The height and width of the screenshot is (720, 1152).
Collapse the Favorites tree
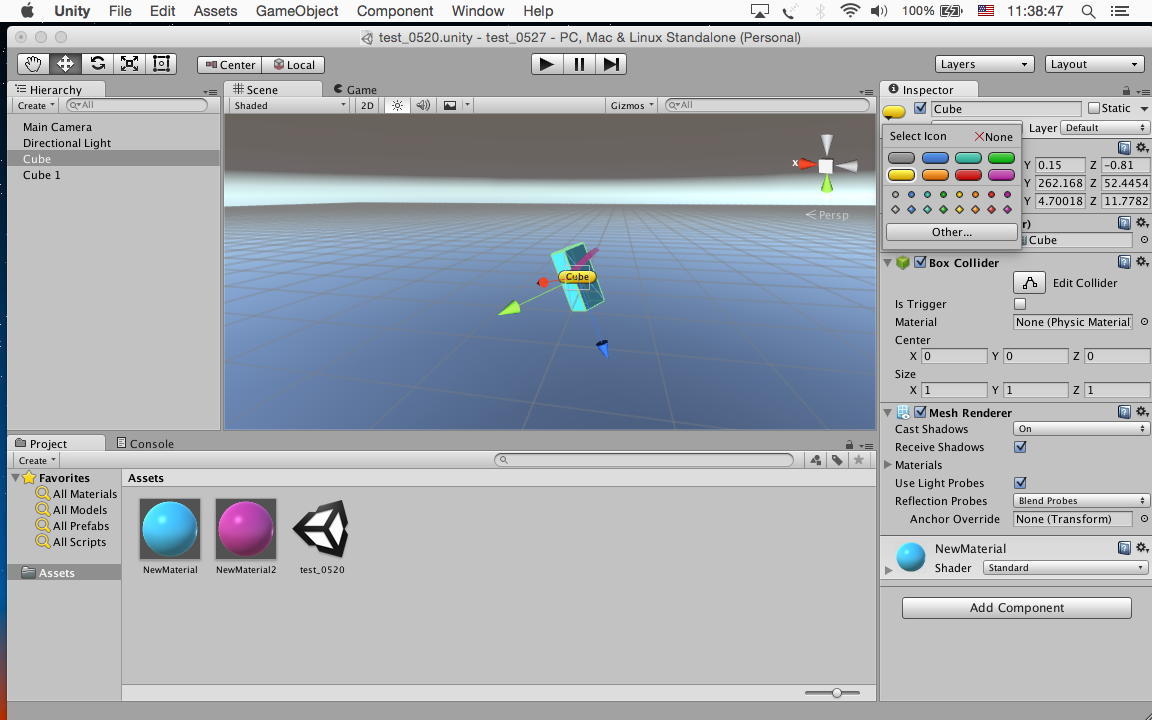point(15,478)
